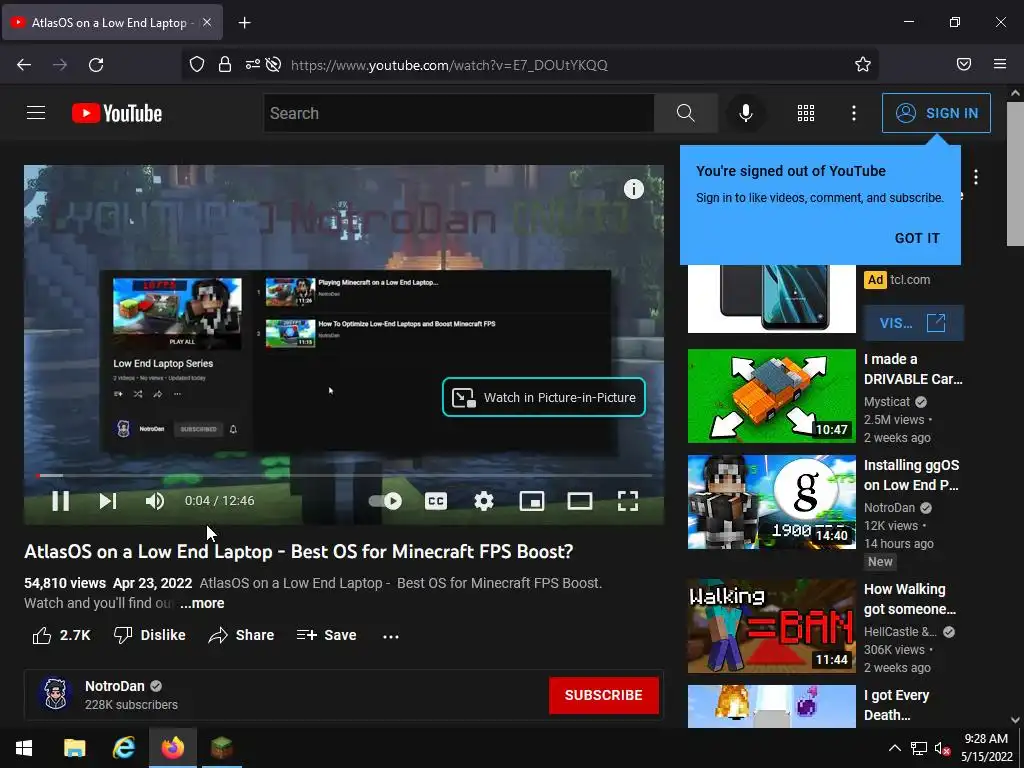Screen dimensions: 1024x768
Task: Open the site permissions icon in address bar
Action: [x=253, y=64]
